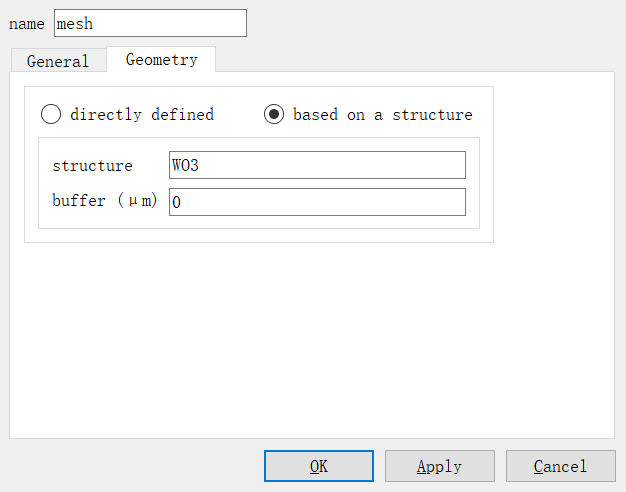
Task: Click the structure input field
Action: (x=317, y=165)
